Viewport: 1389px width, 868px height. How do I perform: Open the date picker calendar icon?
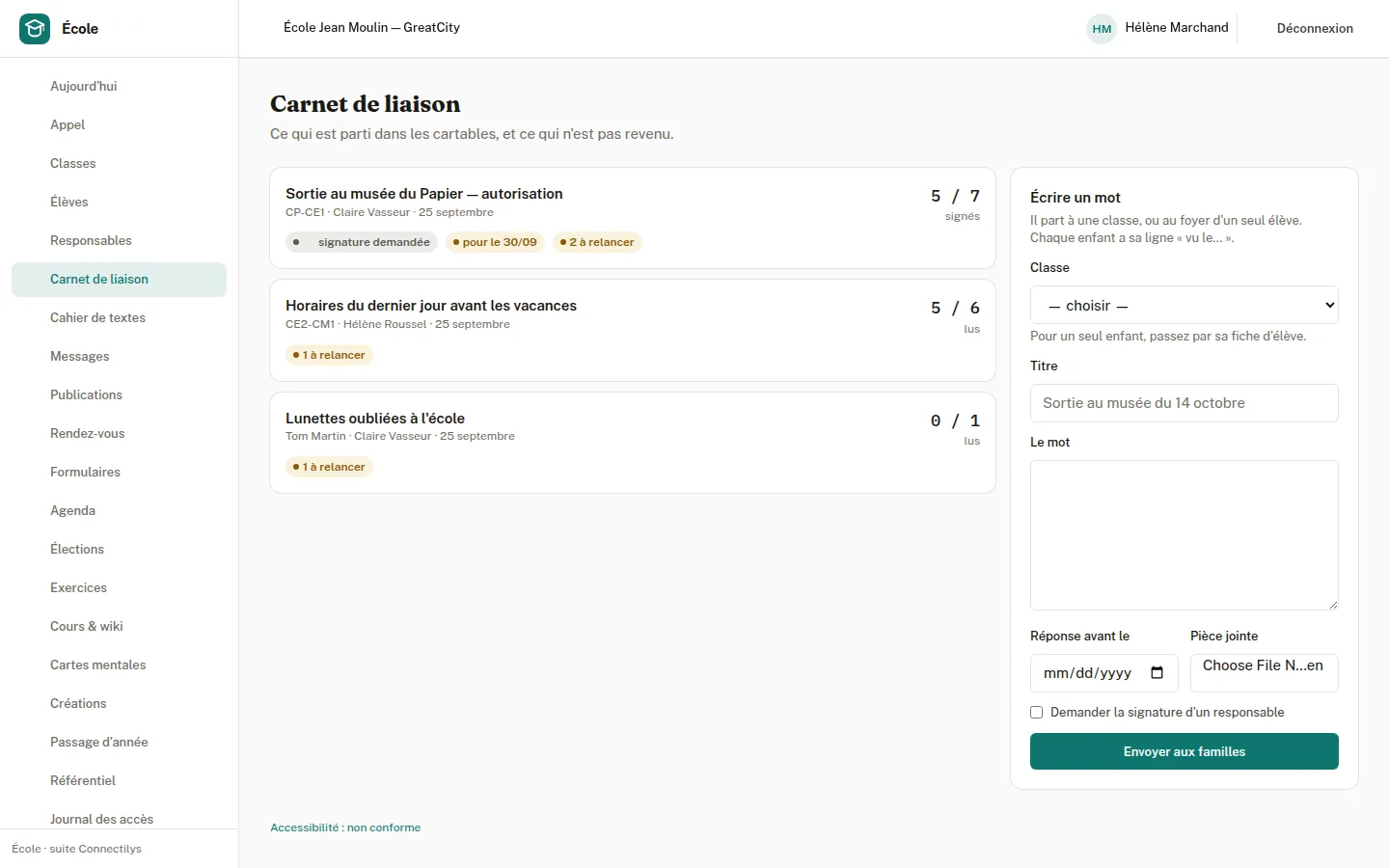pyautogui.click(x=1157, y=673)
